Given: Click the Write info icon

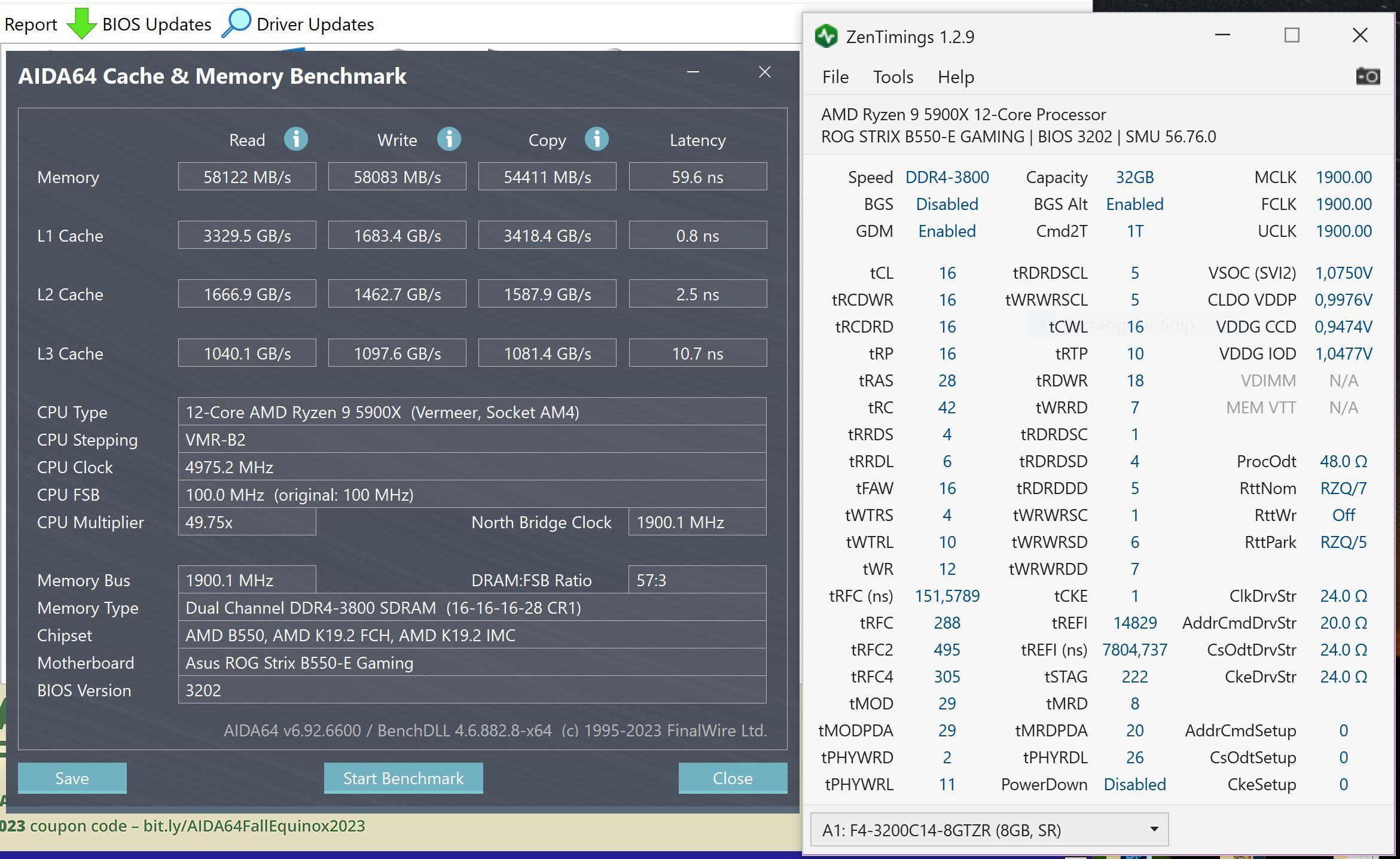Looking at the screenshot, I should pyautogui.click(x=449, y=139).
